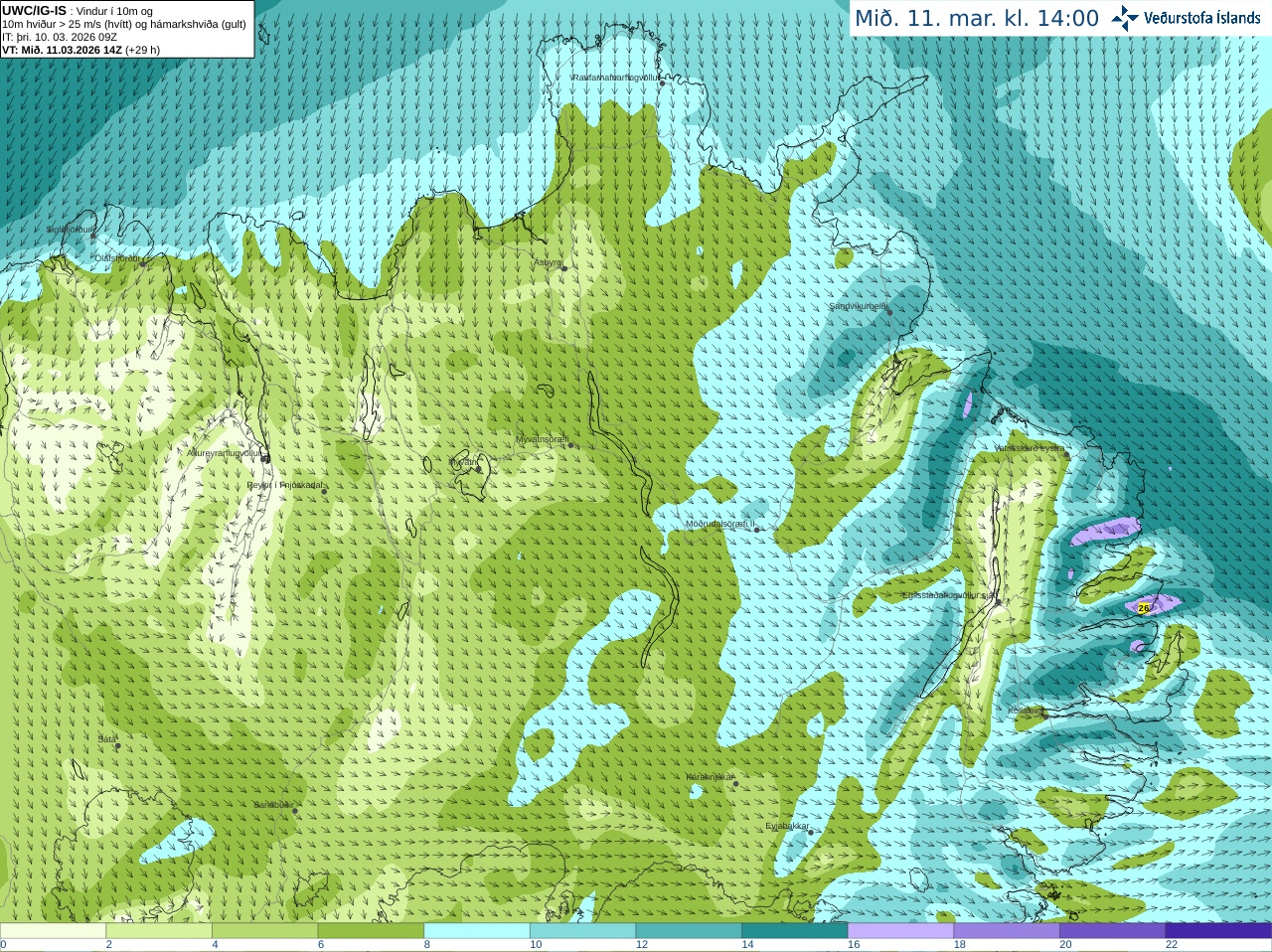Select the Kollaleira station marker
1272x952 pixels.
coord(1045,715)
